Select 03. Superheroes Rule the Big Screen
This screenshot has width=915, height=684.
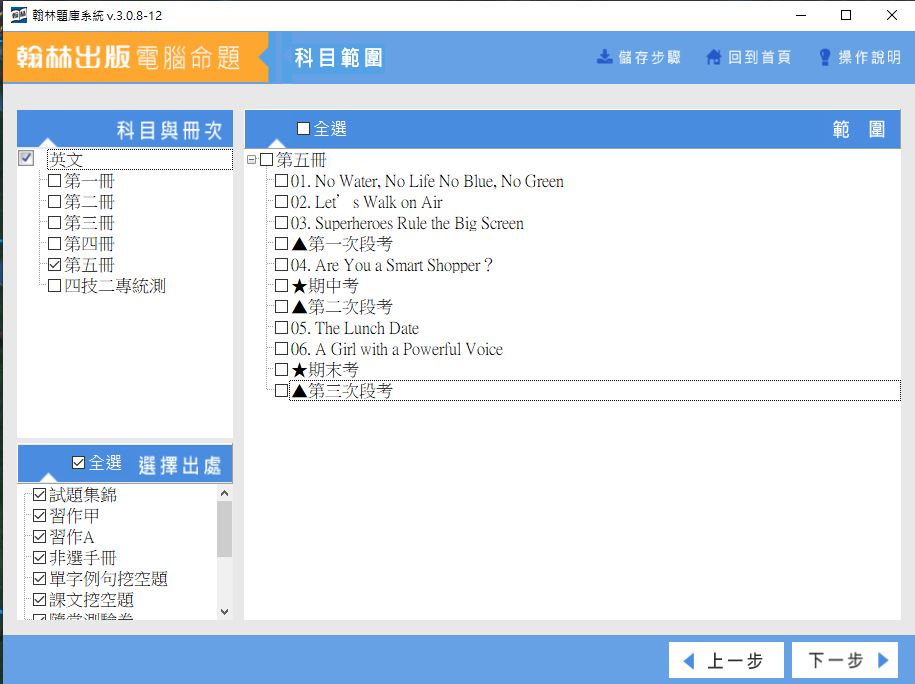[x=407, y=223]
